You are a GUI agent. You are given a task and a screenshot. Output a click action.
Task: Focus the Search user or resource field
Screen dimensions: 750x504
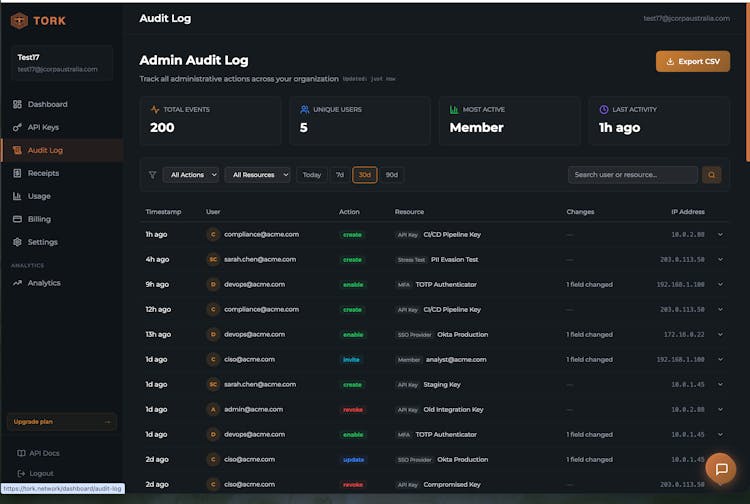click(x=632, y=175)
